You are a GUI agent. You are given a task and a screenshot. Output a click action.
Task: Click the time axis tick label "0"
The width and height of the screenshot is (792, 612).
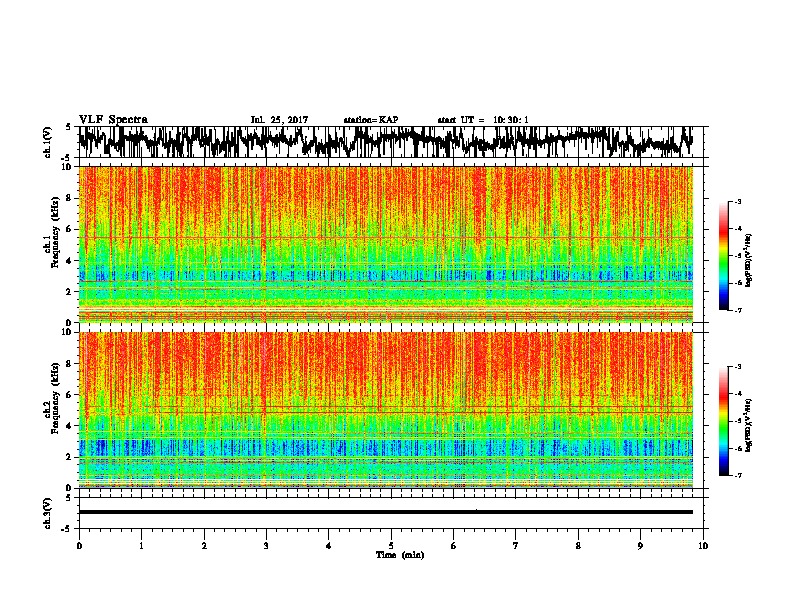79,546
